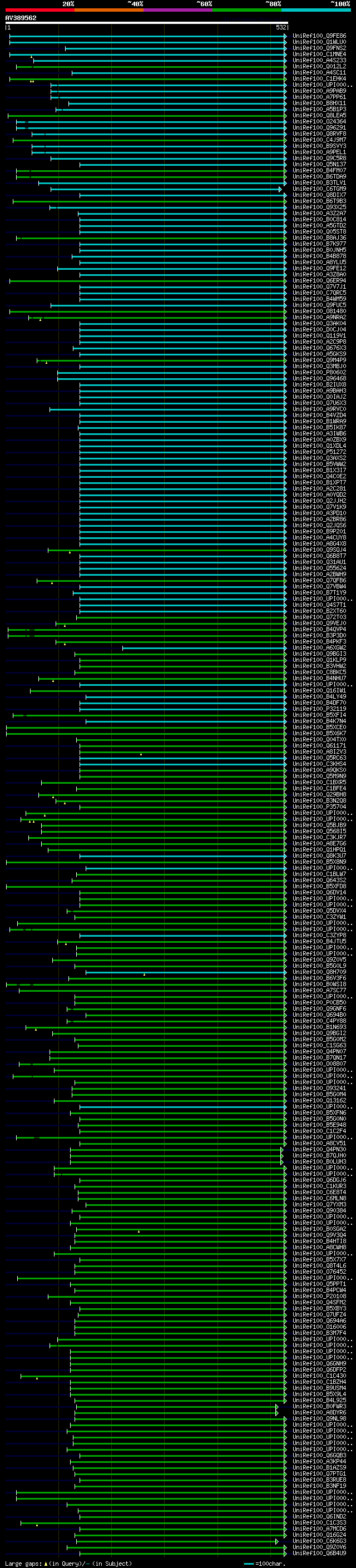Image resolution: width=356 pixels, height=1568 pixels.
Task: Open the UniRef100_Q9FNS2 entry
Action: pyautogui.click(x=319, y=48)
